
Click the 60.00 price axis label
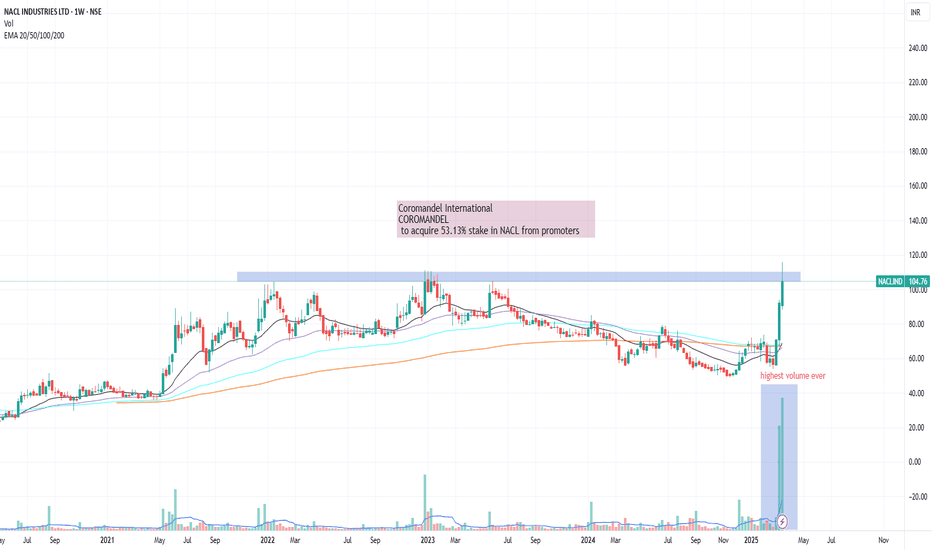click(918, 359)
